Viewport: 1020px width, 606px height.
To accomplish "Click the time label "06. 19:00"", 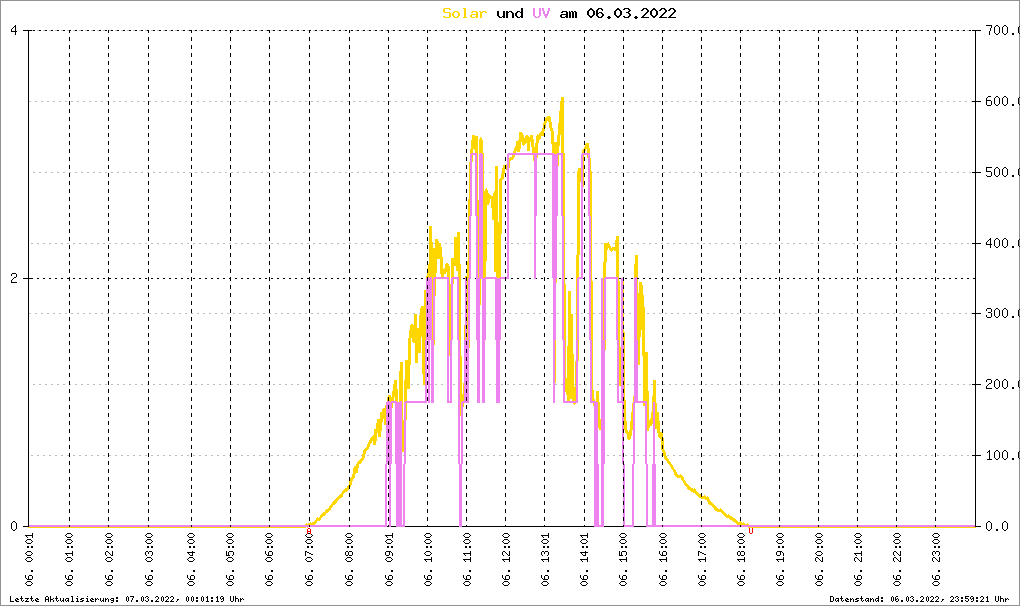I will [x=780, y=560].
